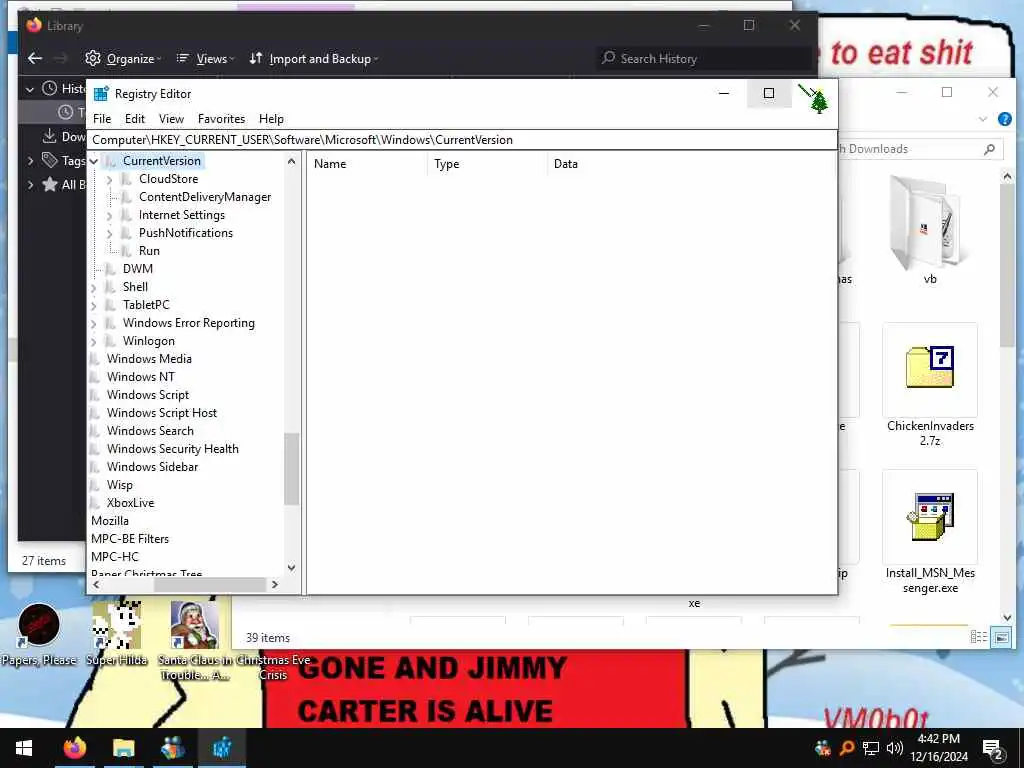Select the Windows Search key
This screenshot has height=768, width=1024.
[x=150, y=431]
